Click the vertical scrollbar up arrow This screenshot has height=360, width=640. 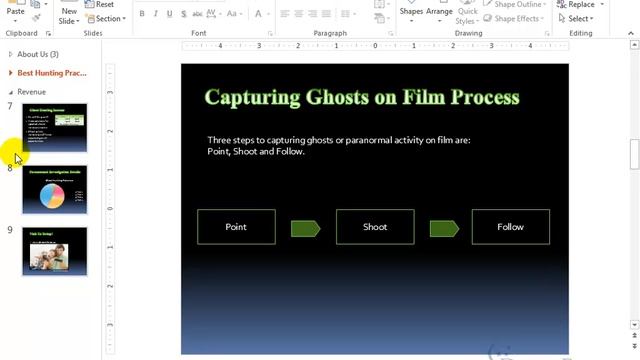(x=634, y=44)
